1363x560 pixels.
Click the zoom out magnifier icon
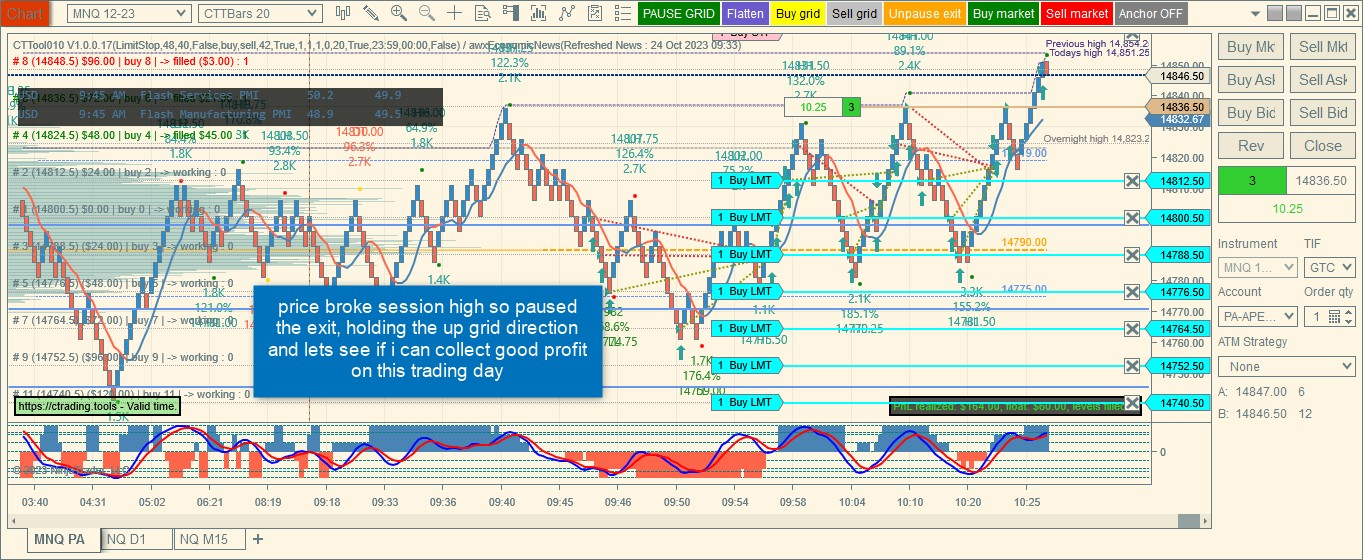[427, 13]
